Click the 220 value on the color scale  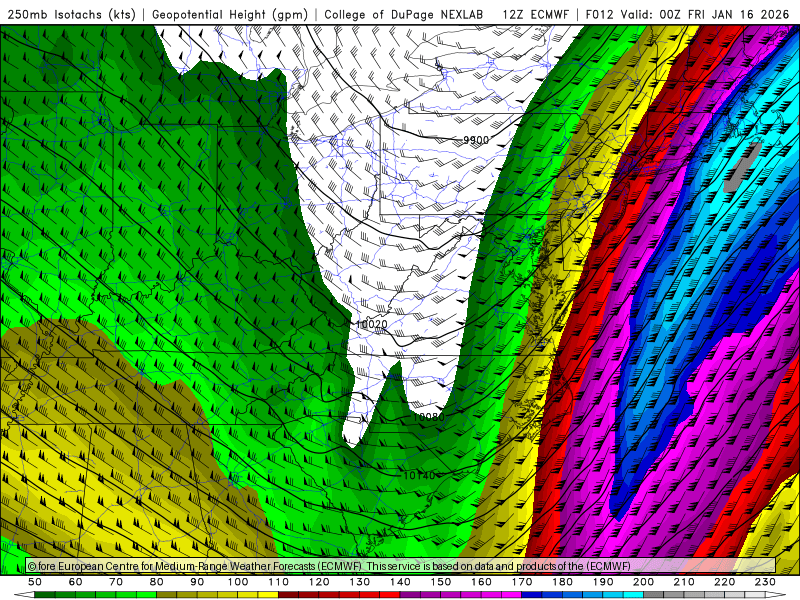[724, 582]
